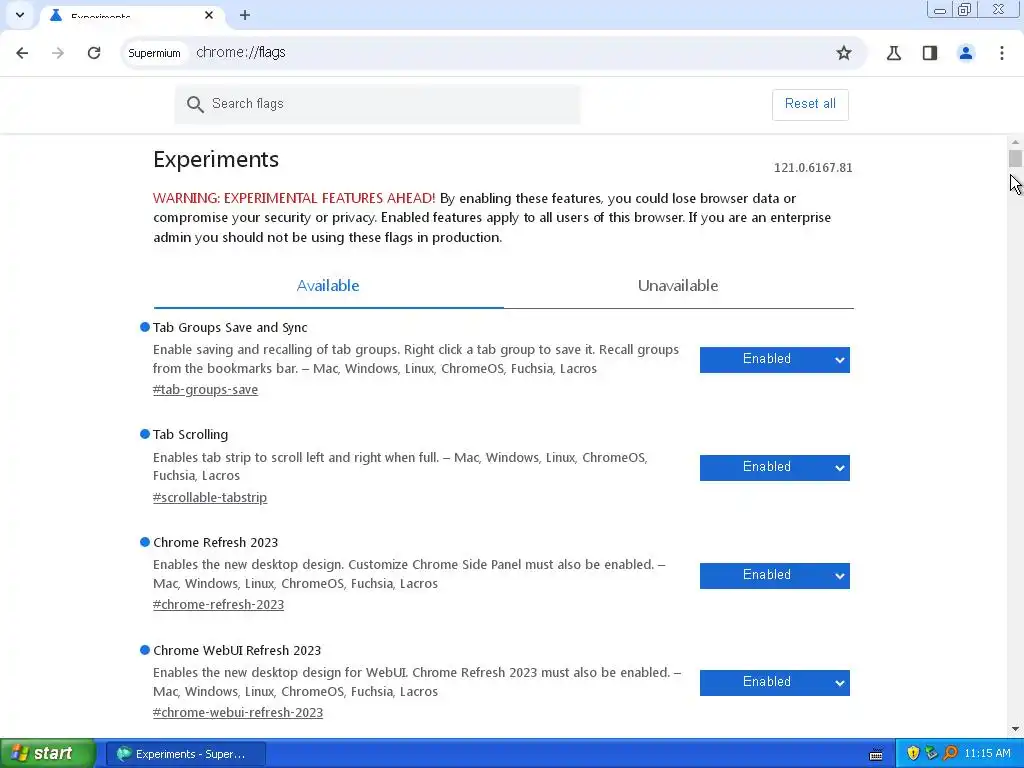
Task: Follow the #chrome-refresh-2023 link
Action: point(218,605)
